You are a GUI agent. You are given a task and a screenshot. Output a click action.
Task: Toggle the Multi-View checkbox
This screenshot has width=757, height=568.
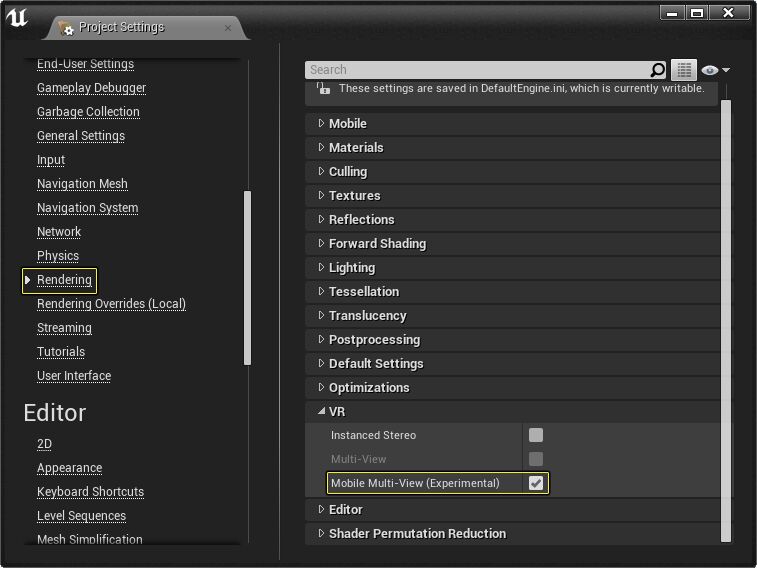pyautogui.click(x=535, y=459)
